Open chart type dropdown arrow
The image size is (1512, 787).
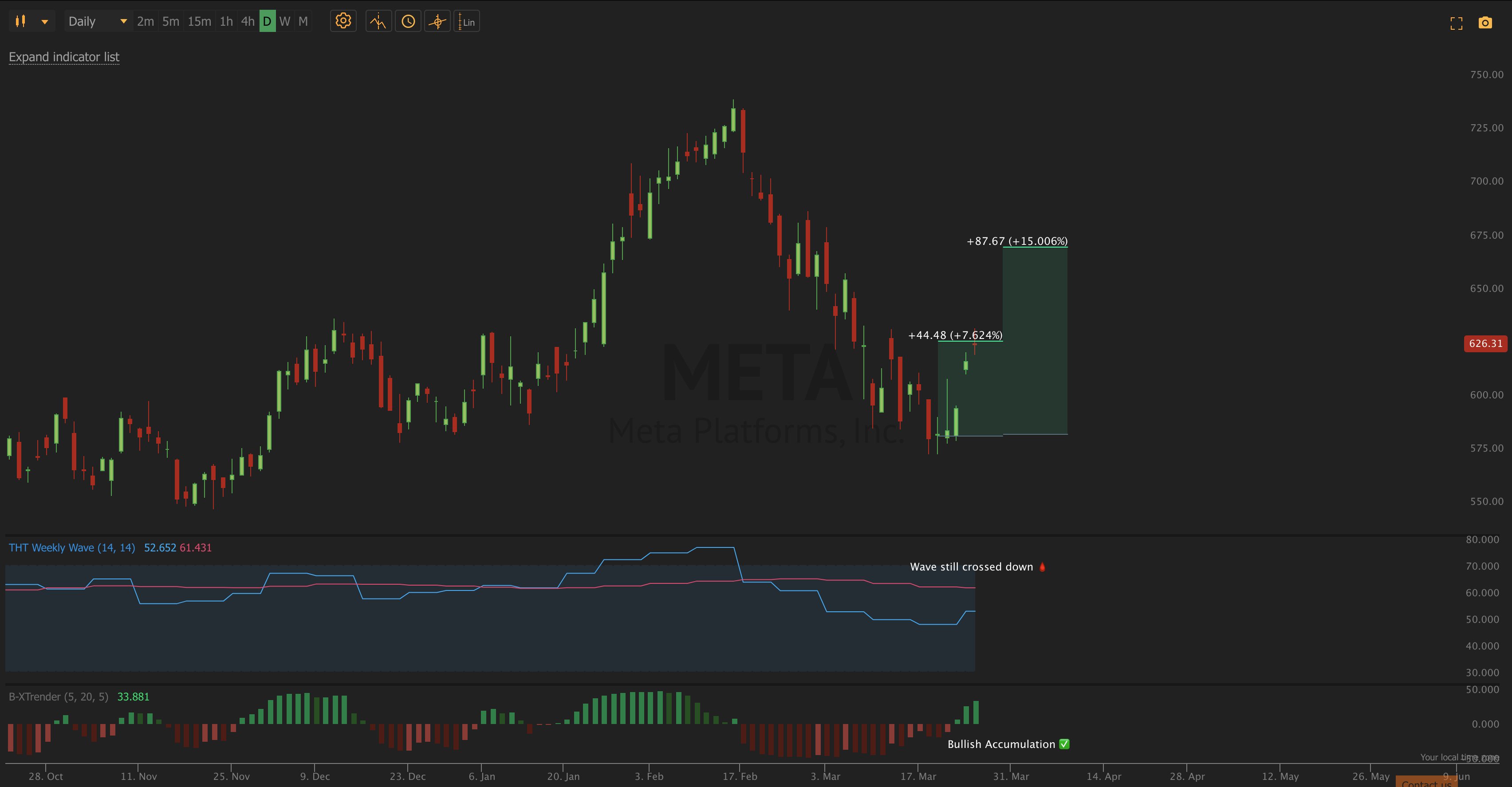45,22
